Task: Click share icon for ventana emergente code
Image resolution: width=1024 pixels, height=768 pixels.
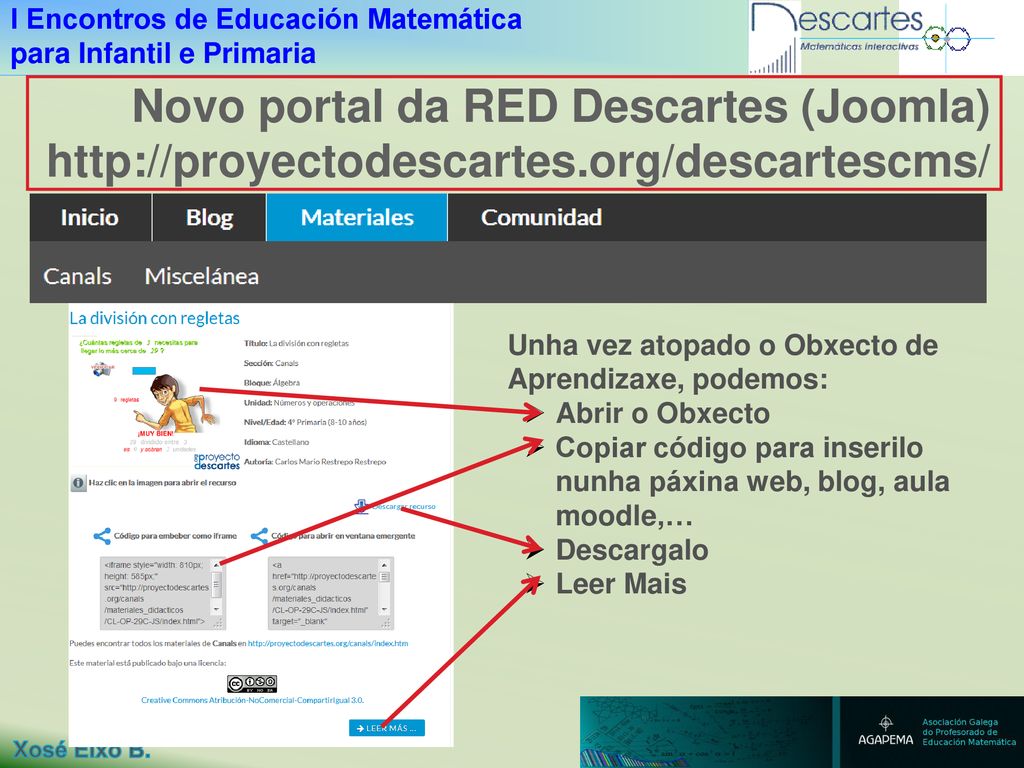Action: coord(259,536)
